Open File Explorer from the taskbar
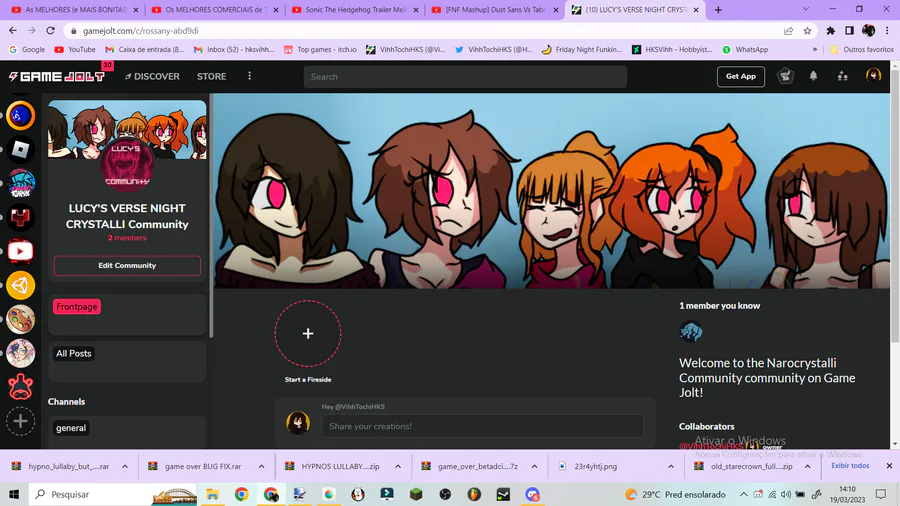 point(212,494)
